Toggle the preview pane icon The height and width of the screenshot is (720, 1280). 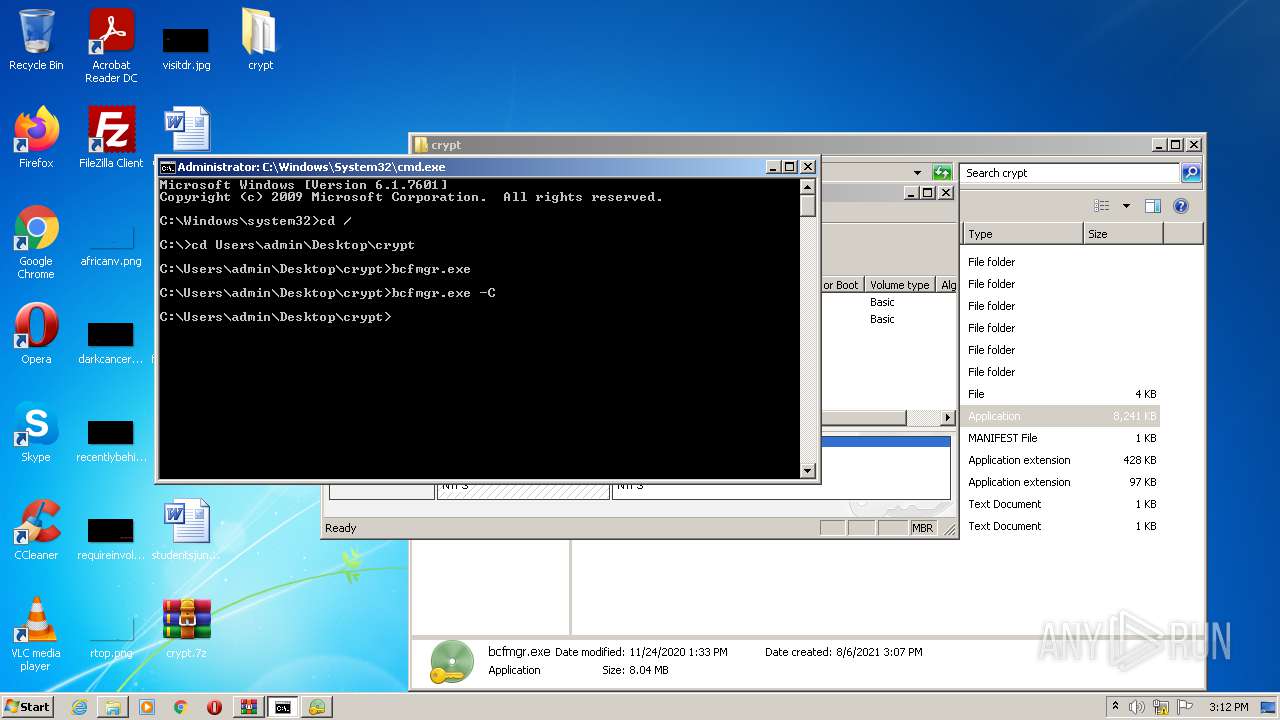1152,206
